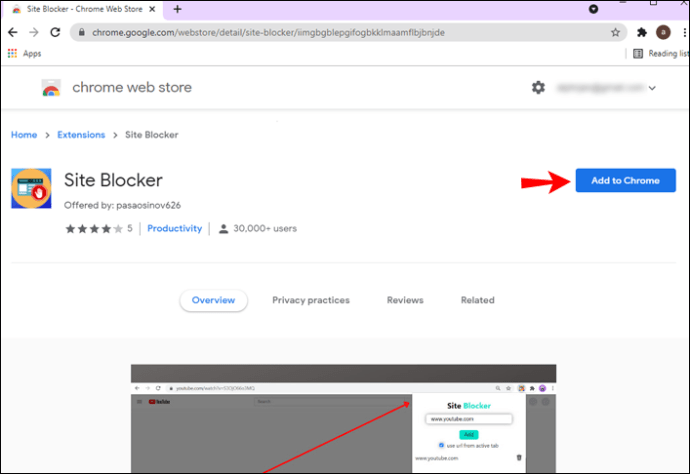Click the extension preview screenshot
The width and height of the screenshot is (690, 474).
point(343,419)
